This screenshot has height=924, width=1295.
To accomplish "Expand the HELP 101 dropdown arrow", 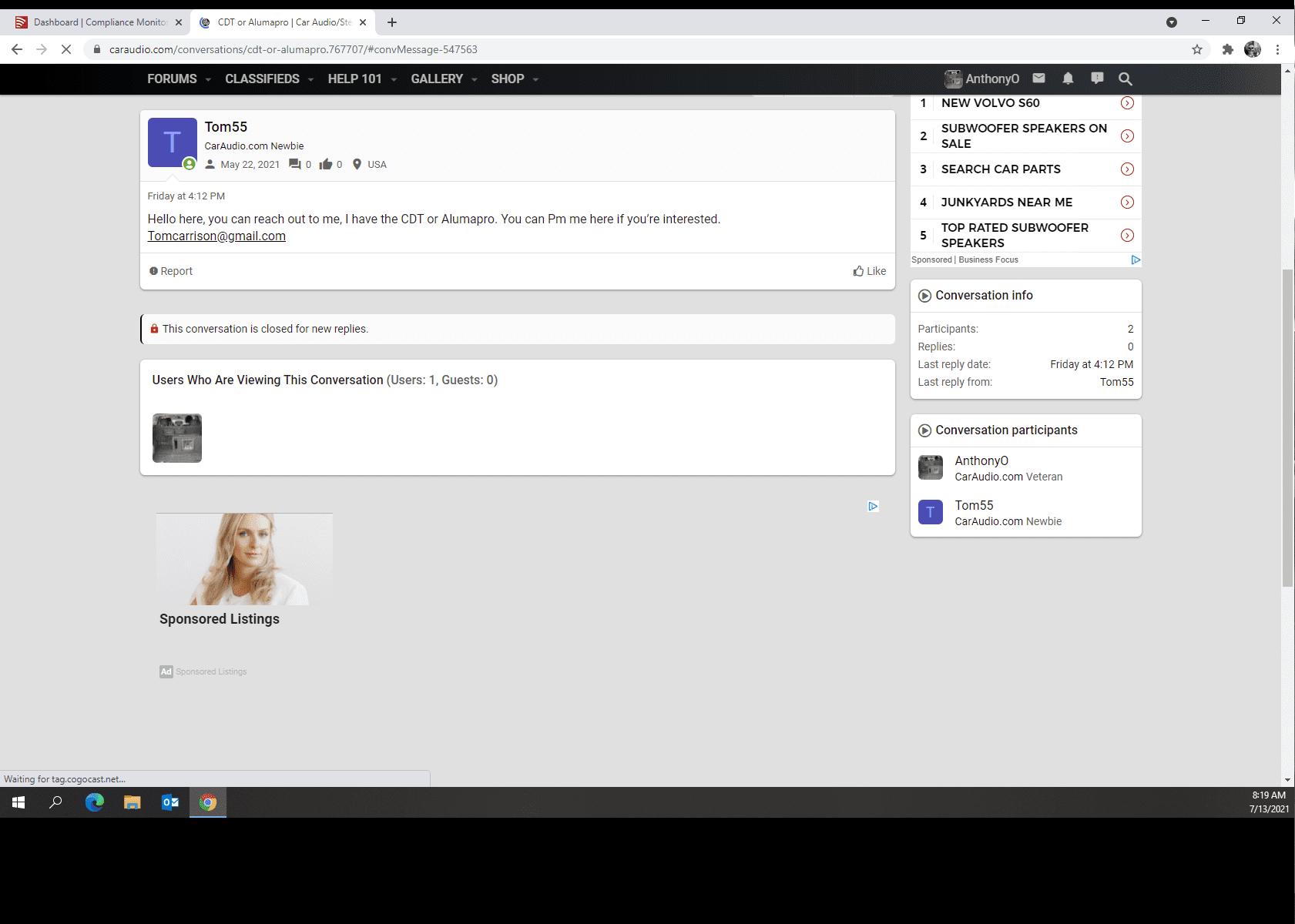I will click(x=394, y=79).
